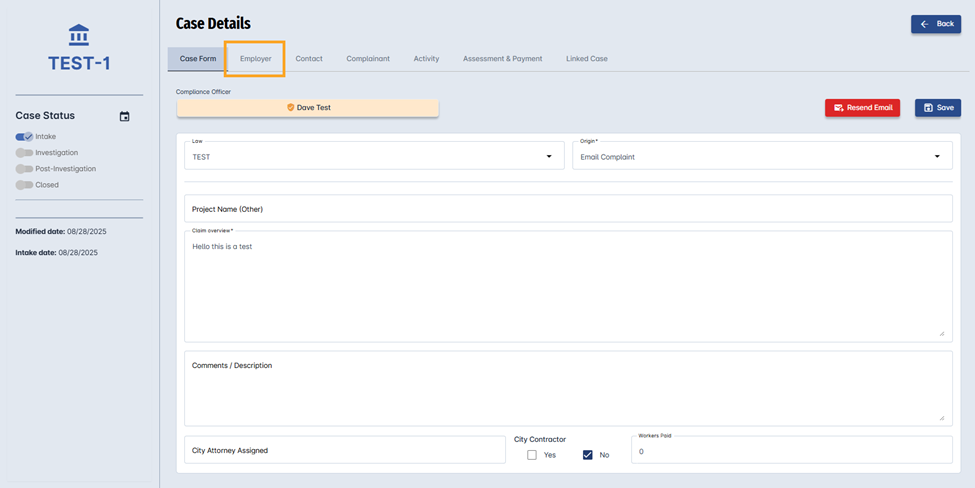The height and width of the screenshot is (488, 975).
Task: Switch the case status to Closed
Action: click(x=24, y=185)
